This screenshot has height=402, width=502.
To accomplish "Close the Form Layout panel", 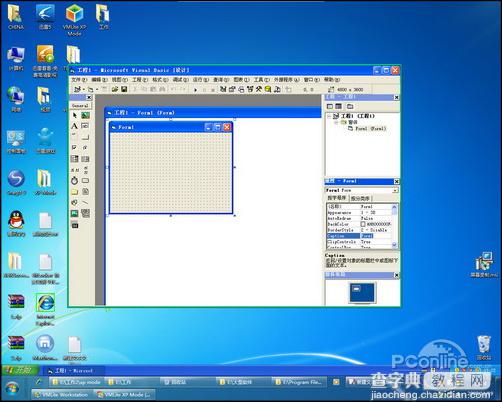I will (396, 275).
